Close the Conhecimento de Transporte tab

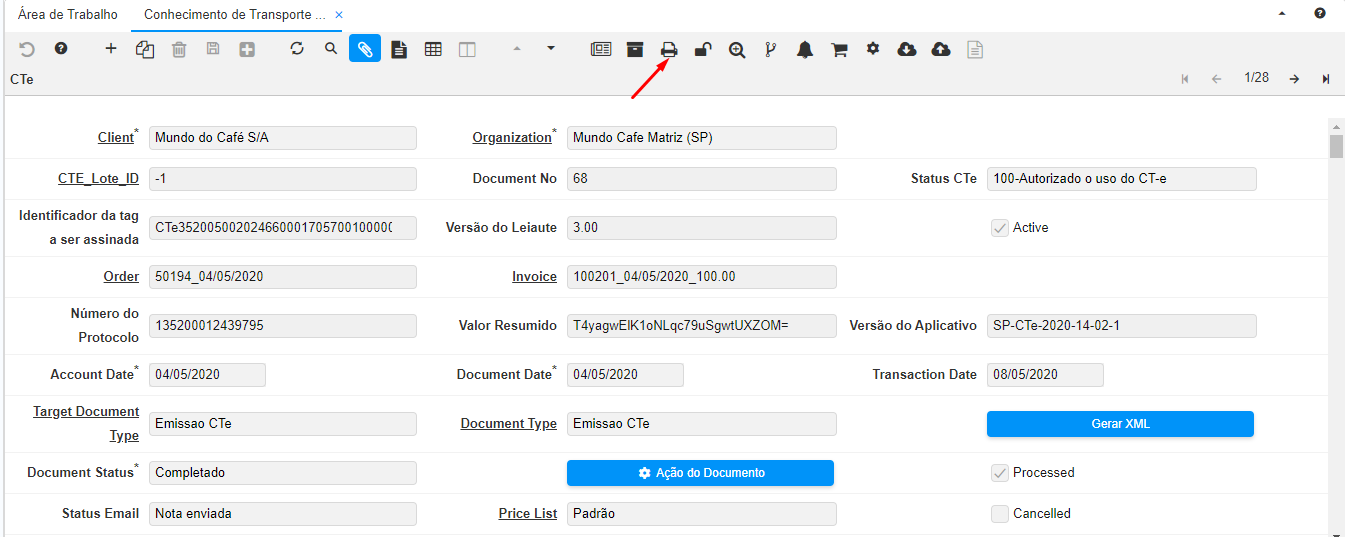click(x=339, y=15)
